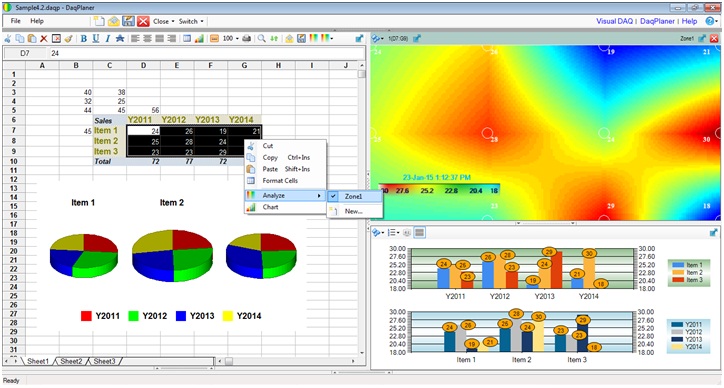Toggle the data labels button in chart toolbar

407,232
